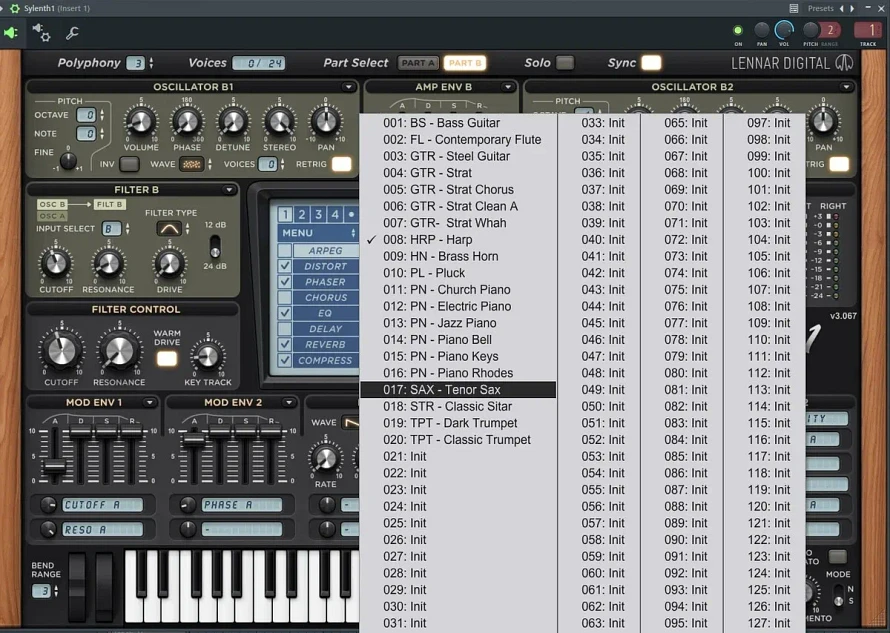The height and width of the screenshot is (633, 890).
Task: Select the next preset arrow
Action: (852, 8)
